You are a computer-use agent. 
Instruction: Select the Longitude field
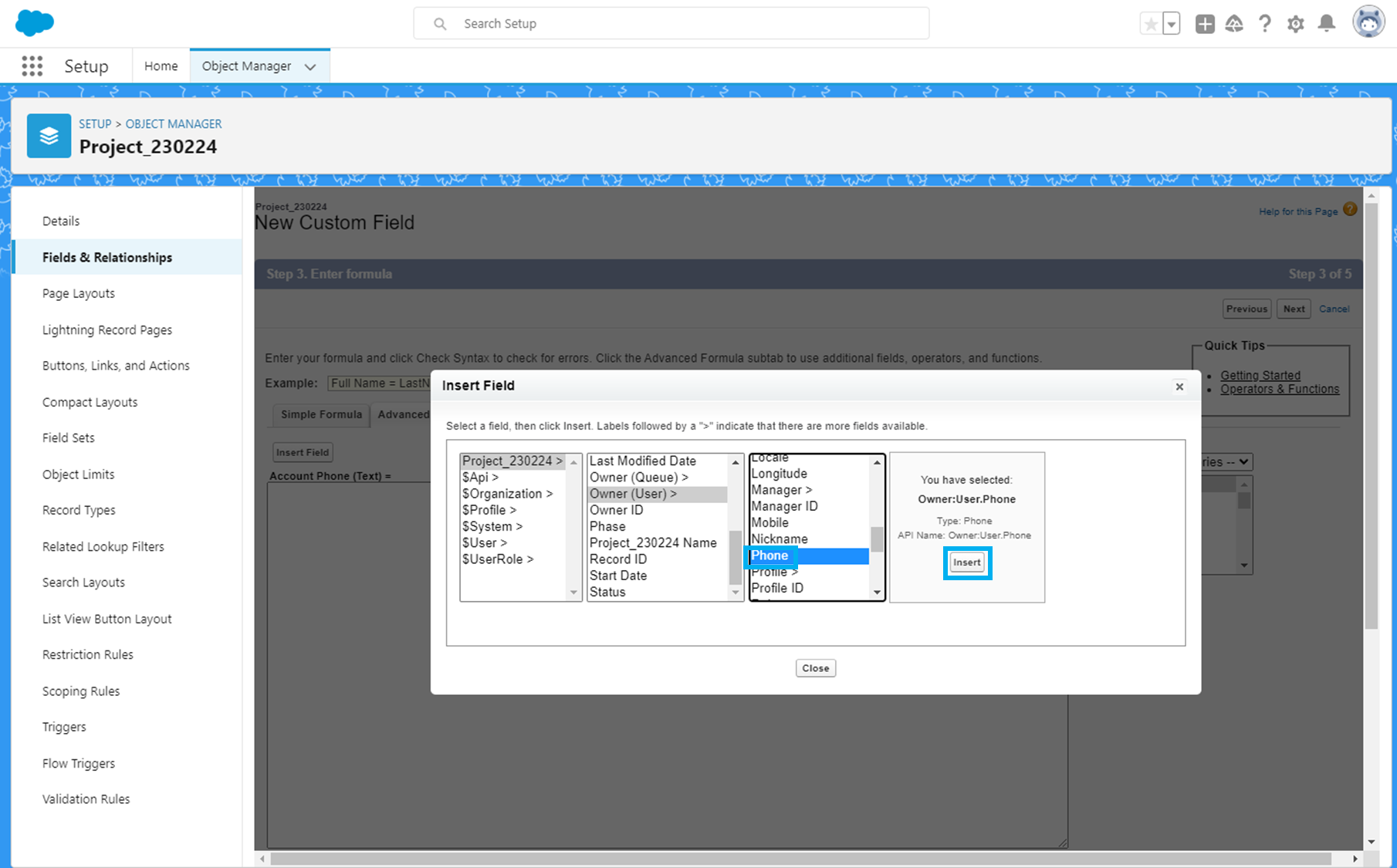[810, 474]
